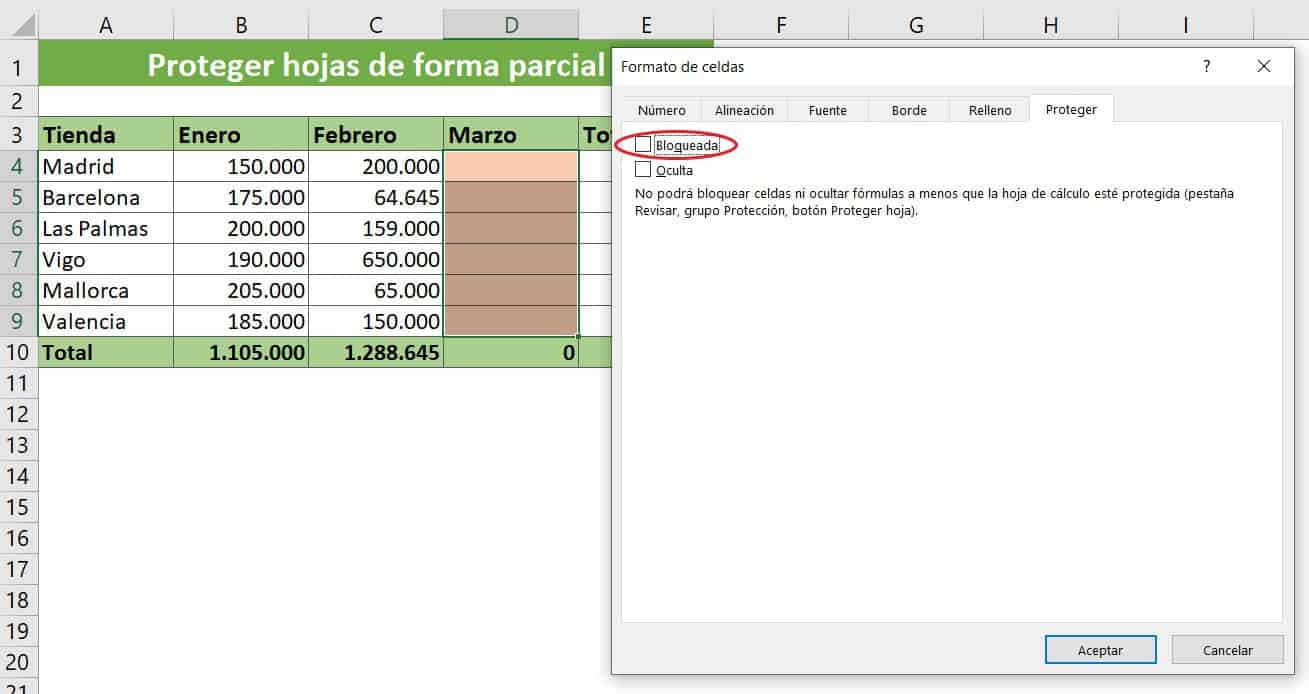Uncheck the Bloqueada checkbox

(x=643, y=145)
